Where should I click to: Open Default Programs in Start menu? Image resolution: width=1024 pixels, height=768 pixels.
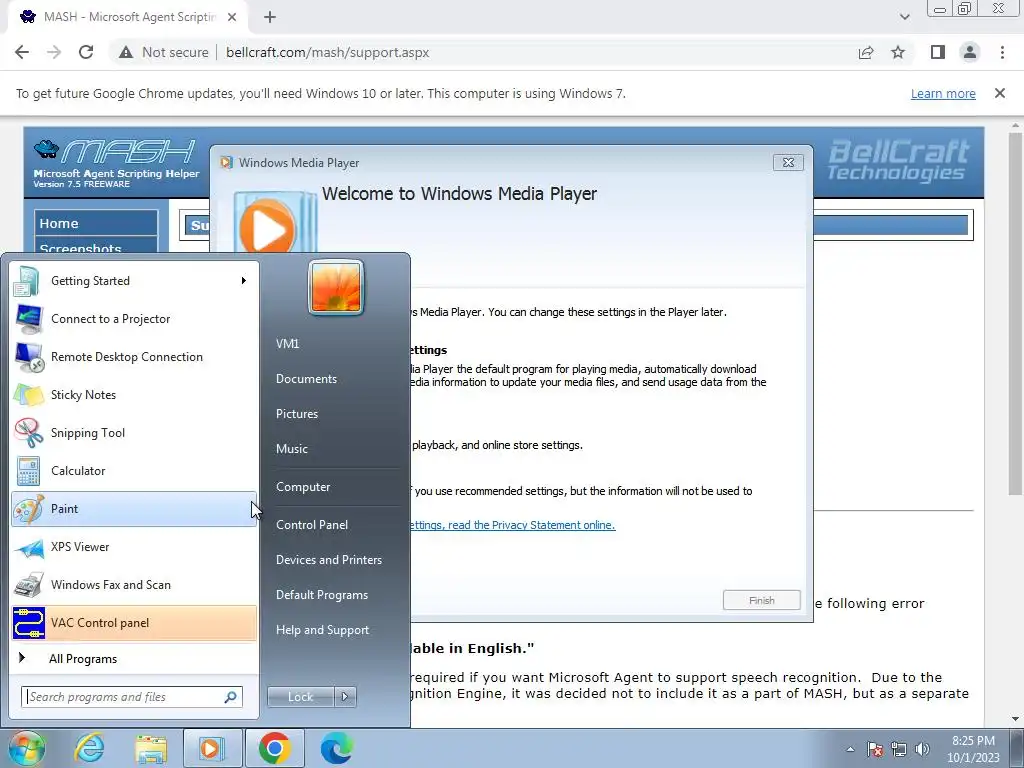(321, 595)
